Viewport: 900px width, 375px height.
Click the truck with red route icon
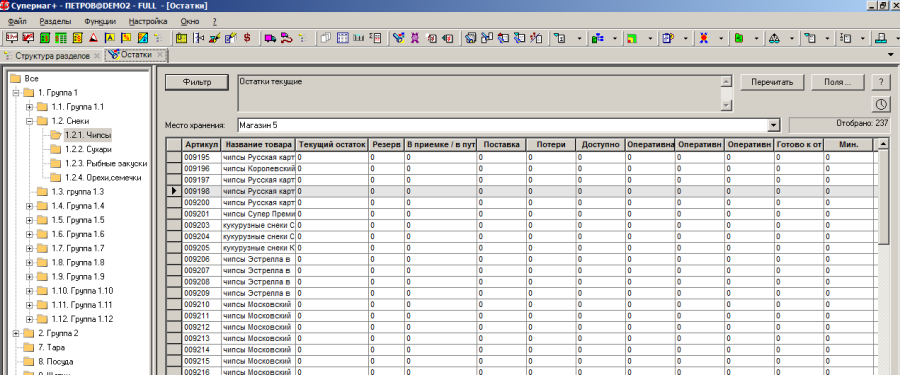tap(286, 38)
